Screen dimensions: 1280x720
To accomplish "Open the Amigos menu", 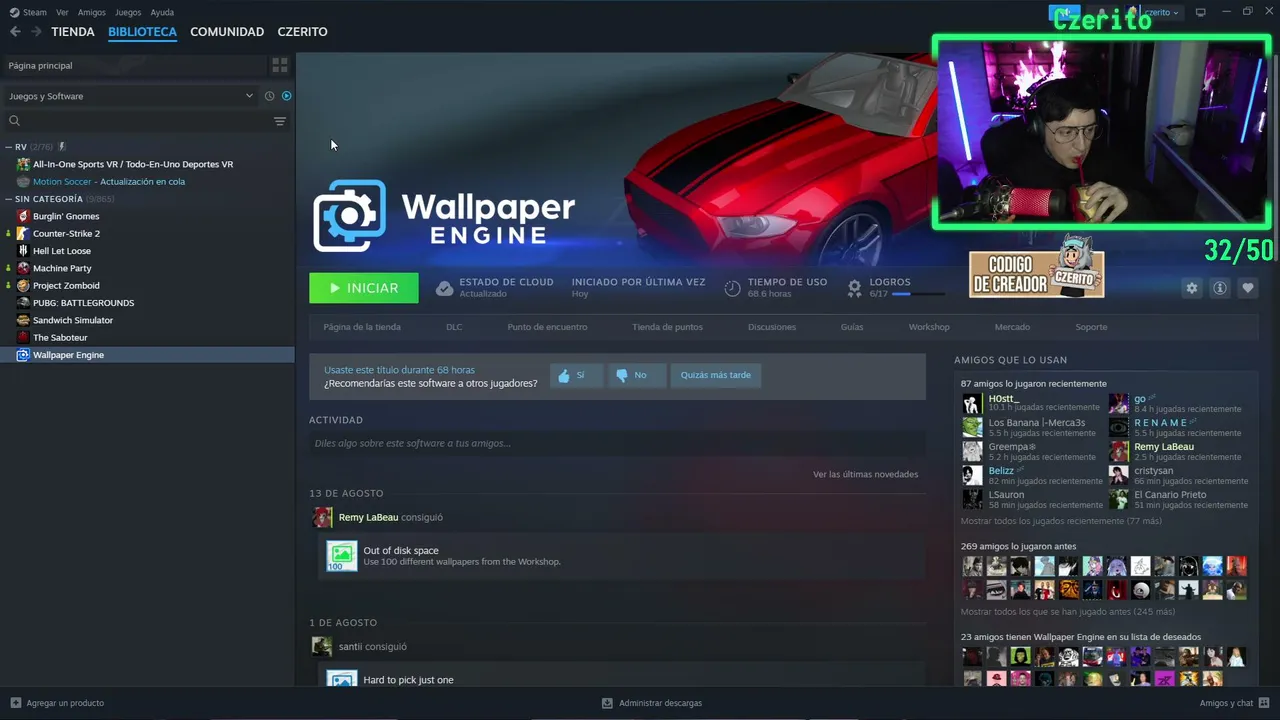I will (92, 12).
